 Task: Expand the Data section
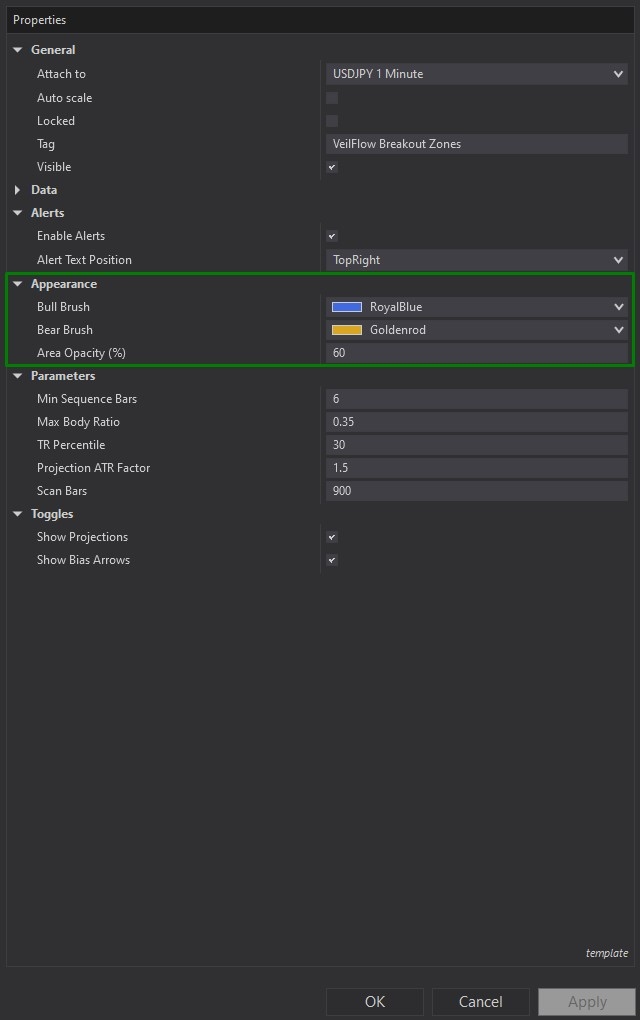pyautogui.click(x=17, y=189)
